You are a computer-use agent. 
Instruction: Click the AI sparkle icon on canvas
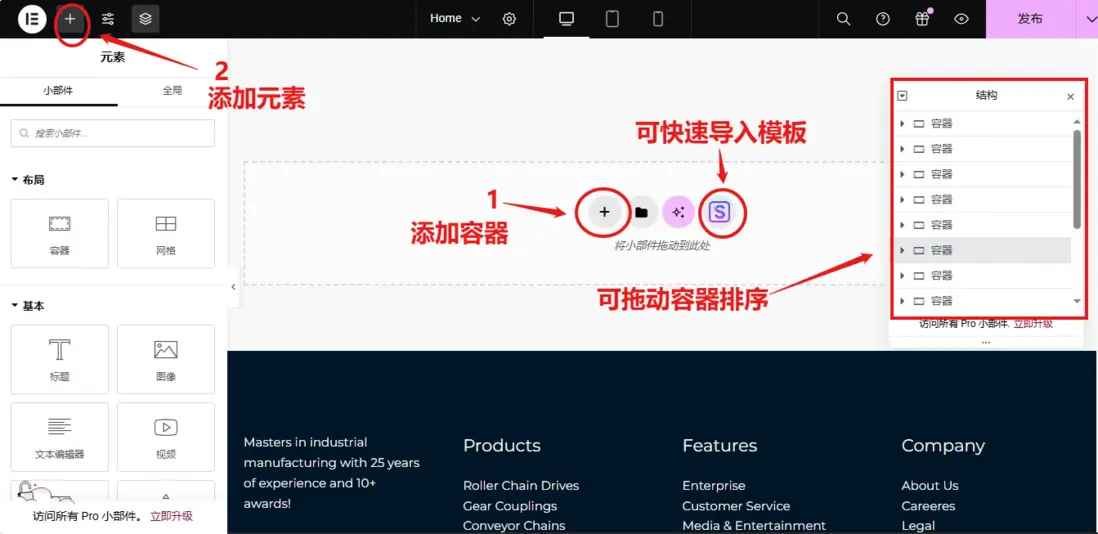(678, 212)
